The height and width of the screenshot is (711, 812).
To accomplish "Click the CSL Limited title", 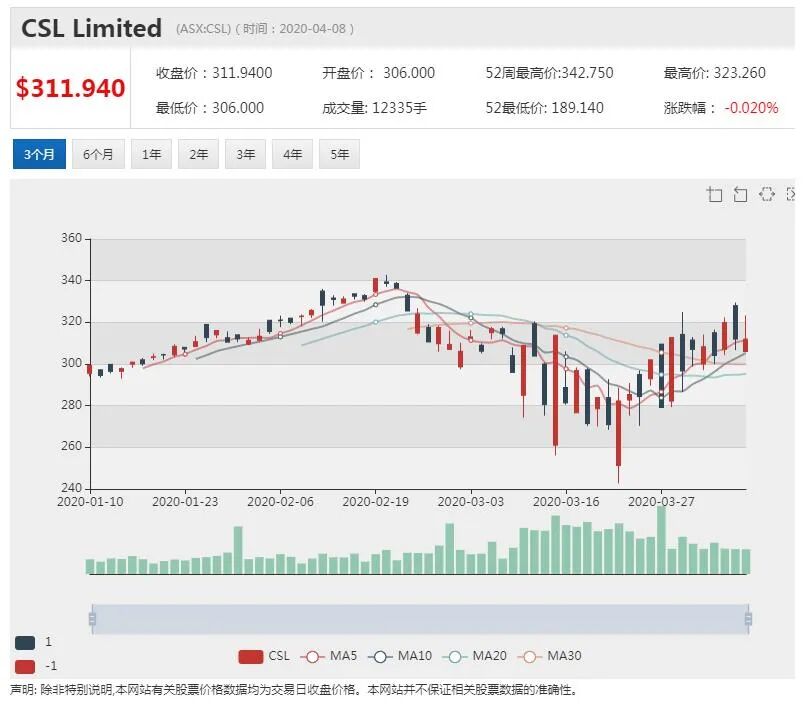I will [92, 28].
